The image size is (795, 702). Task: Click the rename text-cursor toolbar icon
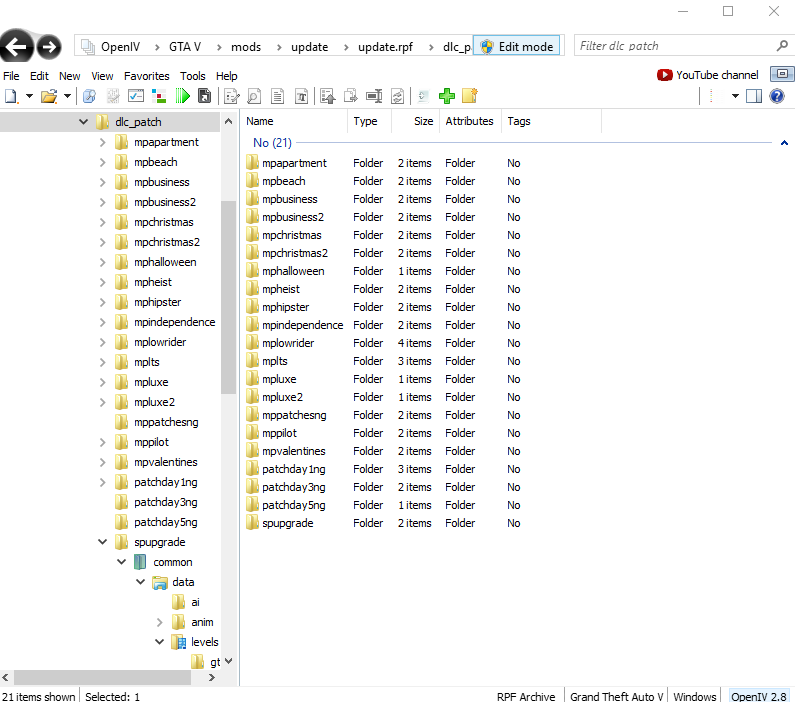point(374,96)
